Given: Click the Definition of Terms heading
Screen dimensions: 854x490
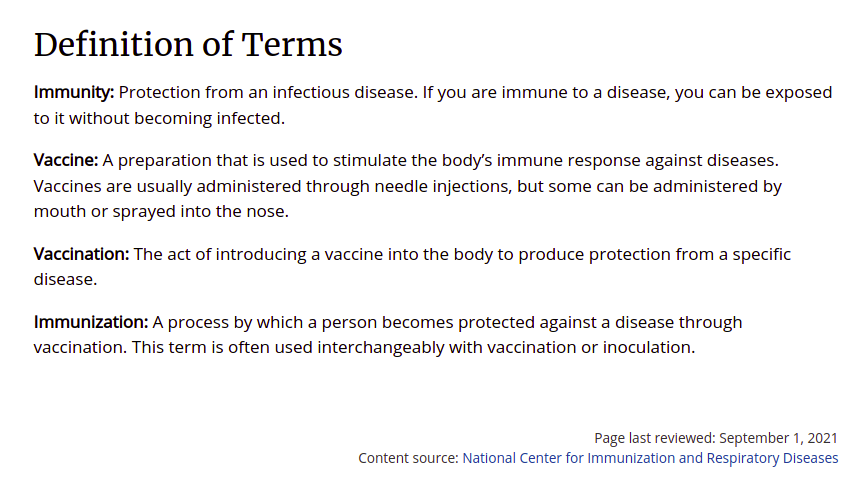Looking at the screenshot, I should tap(188, 44).
